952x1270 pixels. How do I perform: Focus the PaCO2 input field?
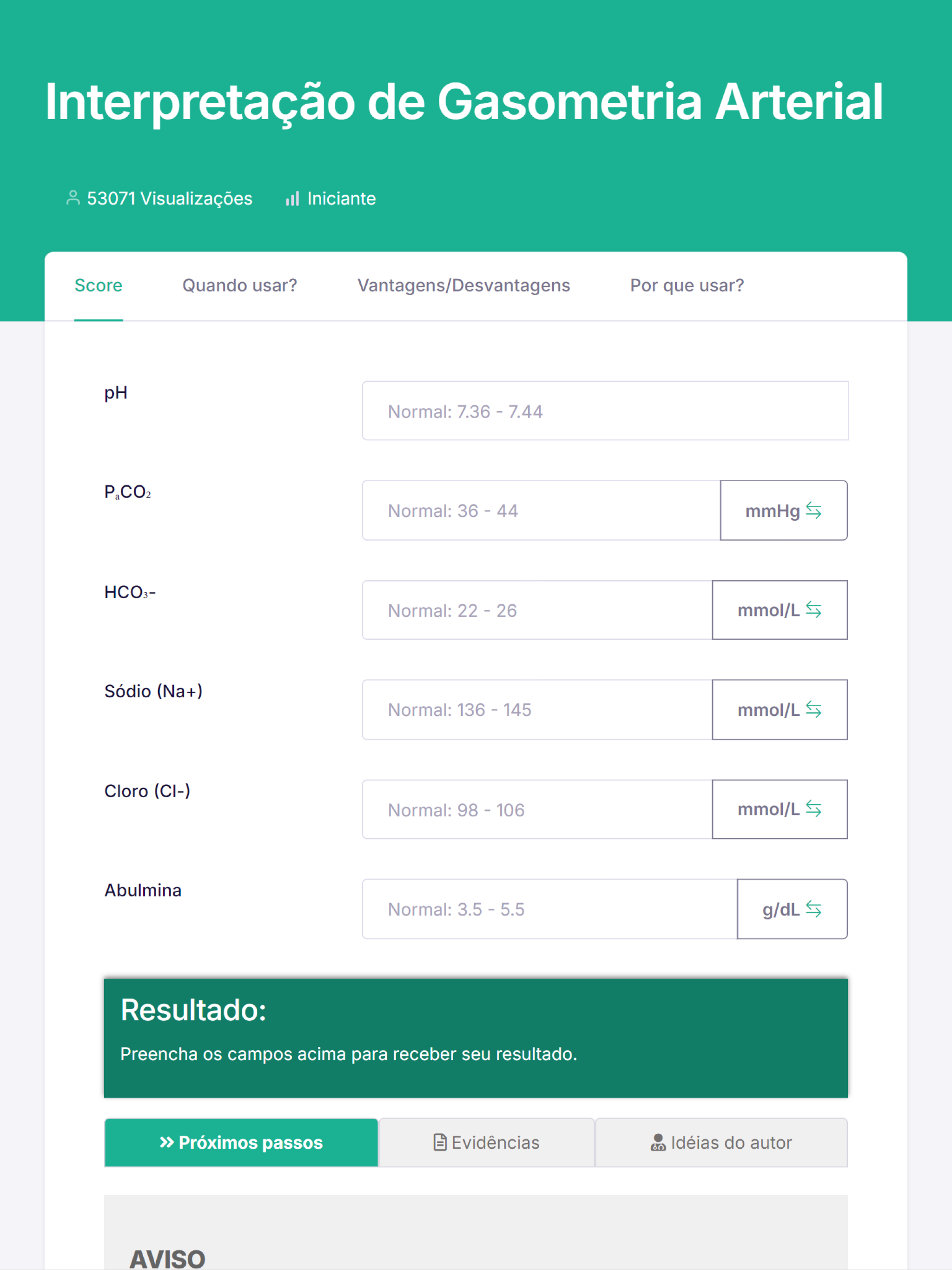[542, 510]
